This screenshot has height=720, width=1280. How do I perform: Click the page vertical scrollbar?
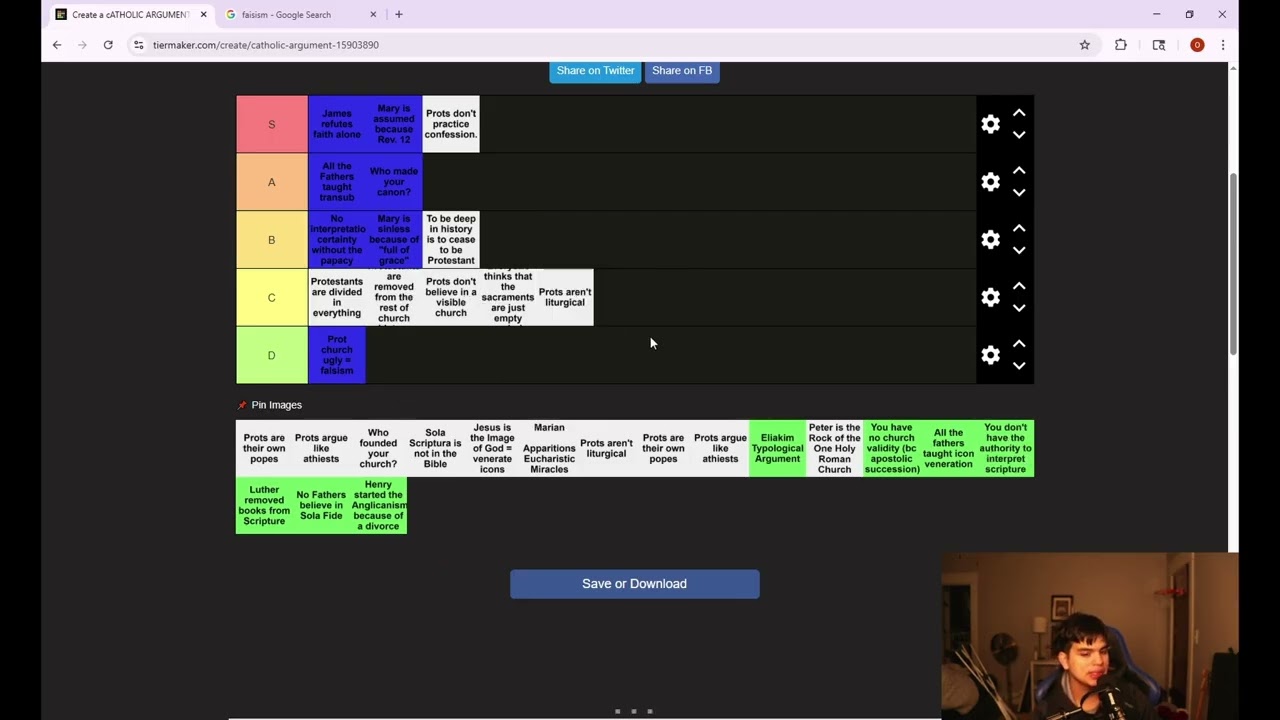[x=1233, y=263]
